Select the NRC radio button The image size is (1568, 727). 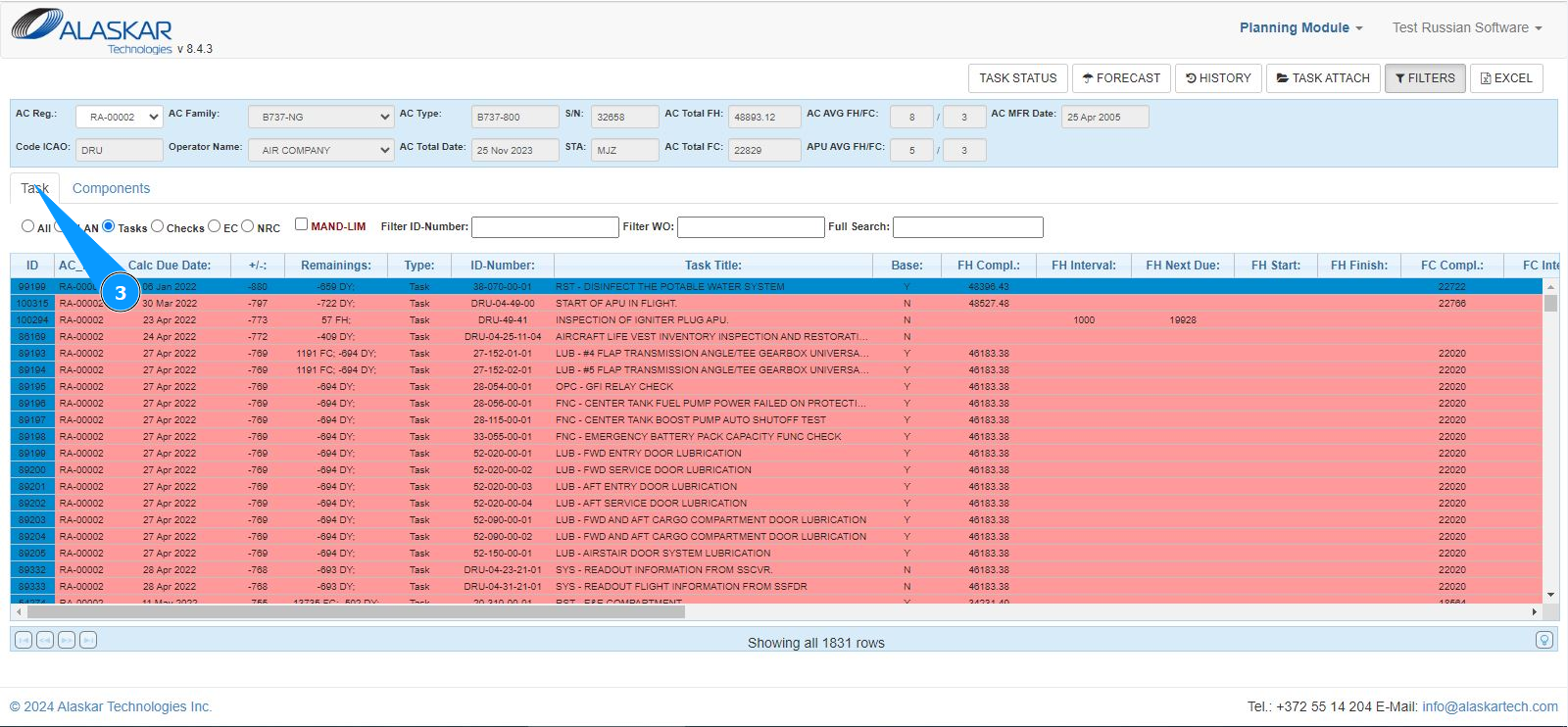tap(248, 226)
